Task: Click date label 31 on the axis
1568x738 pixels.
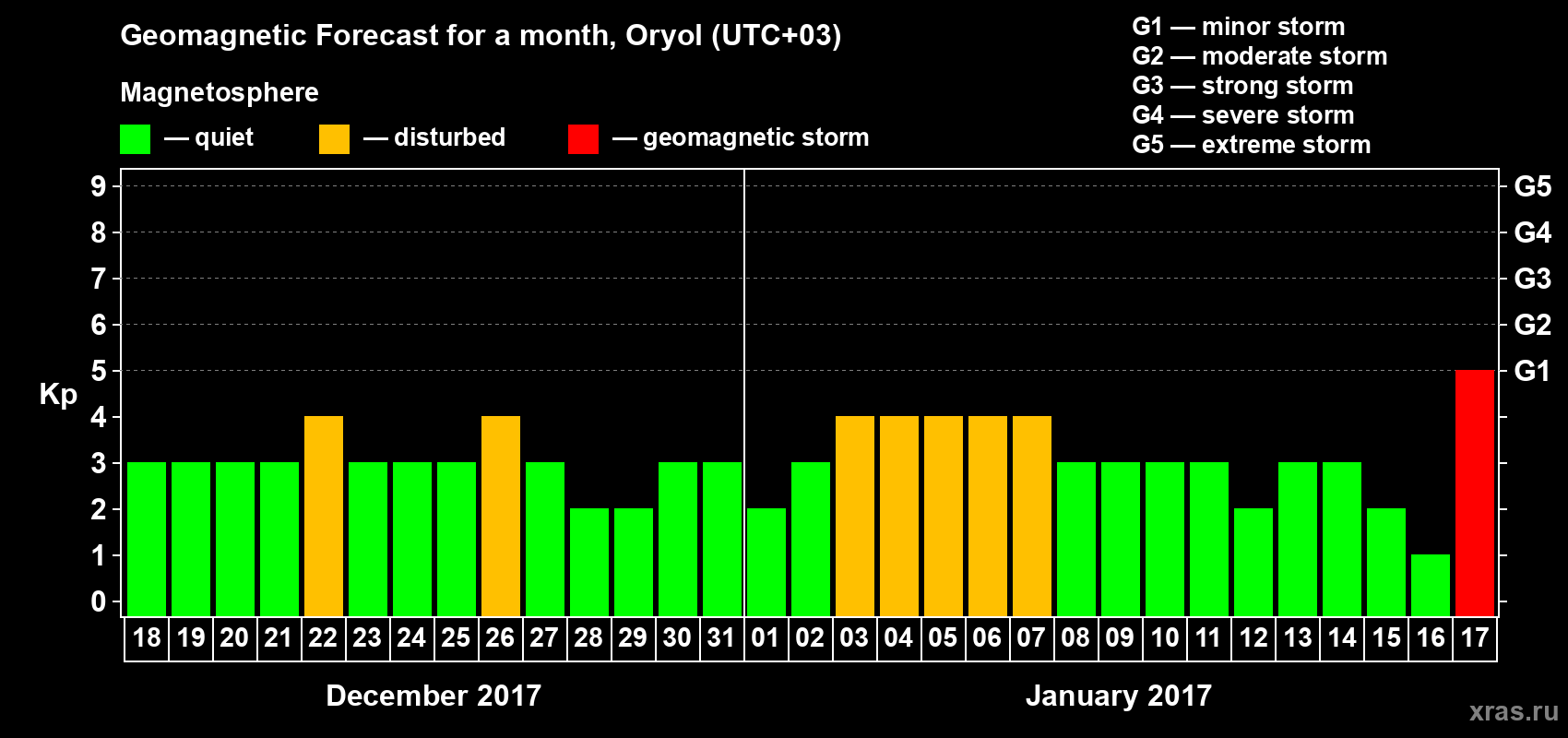Action: 721,637
